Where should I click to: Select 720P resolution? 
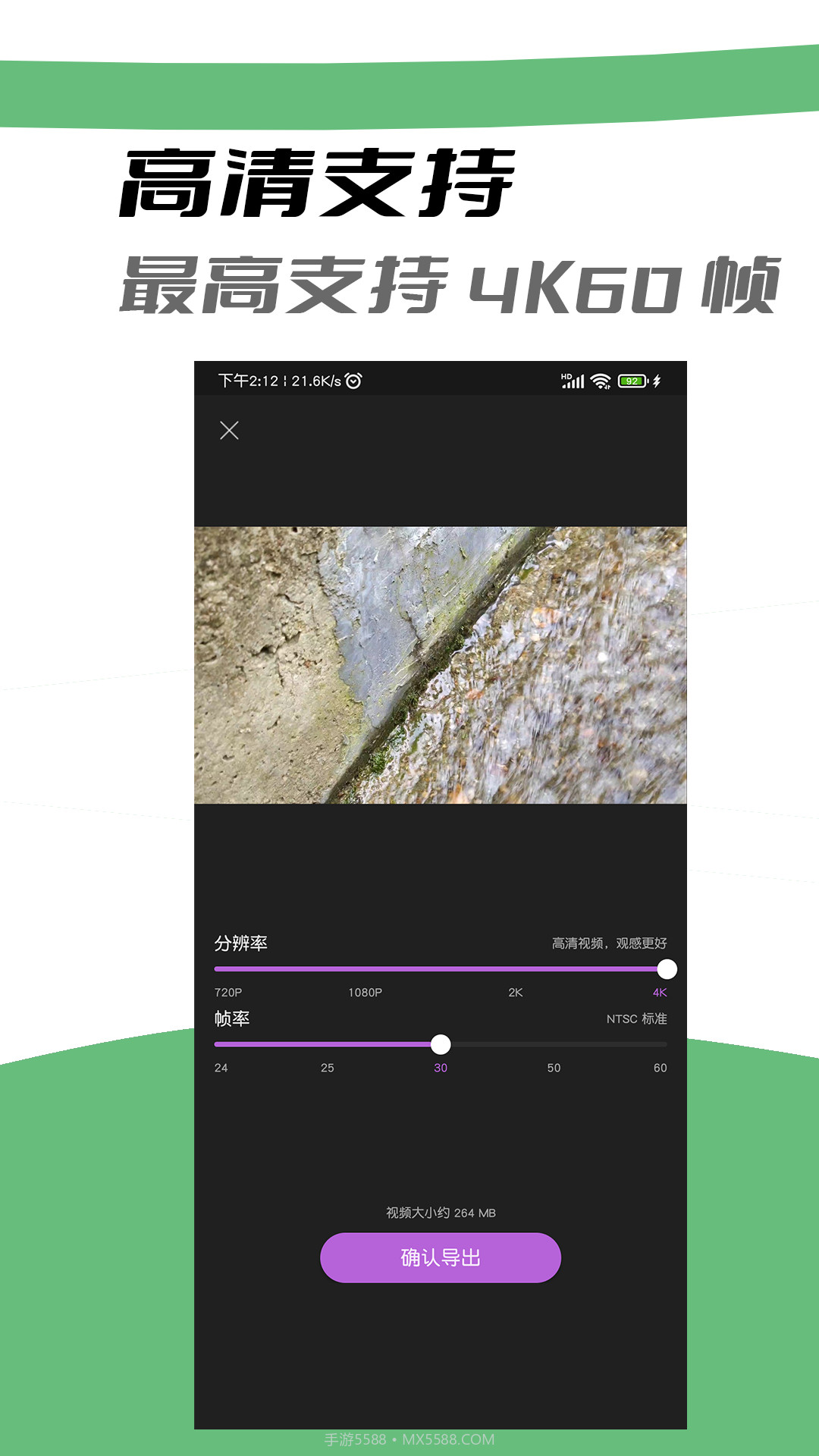tap(228, 993)
